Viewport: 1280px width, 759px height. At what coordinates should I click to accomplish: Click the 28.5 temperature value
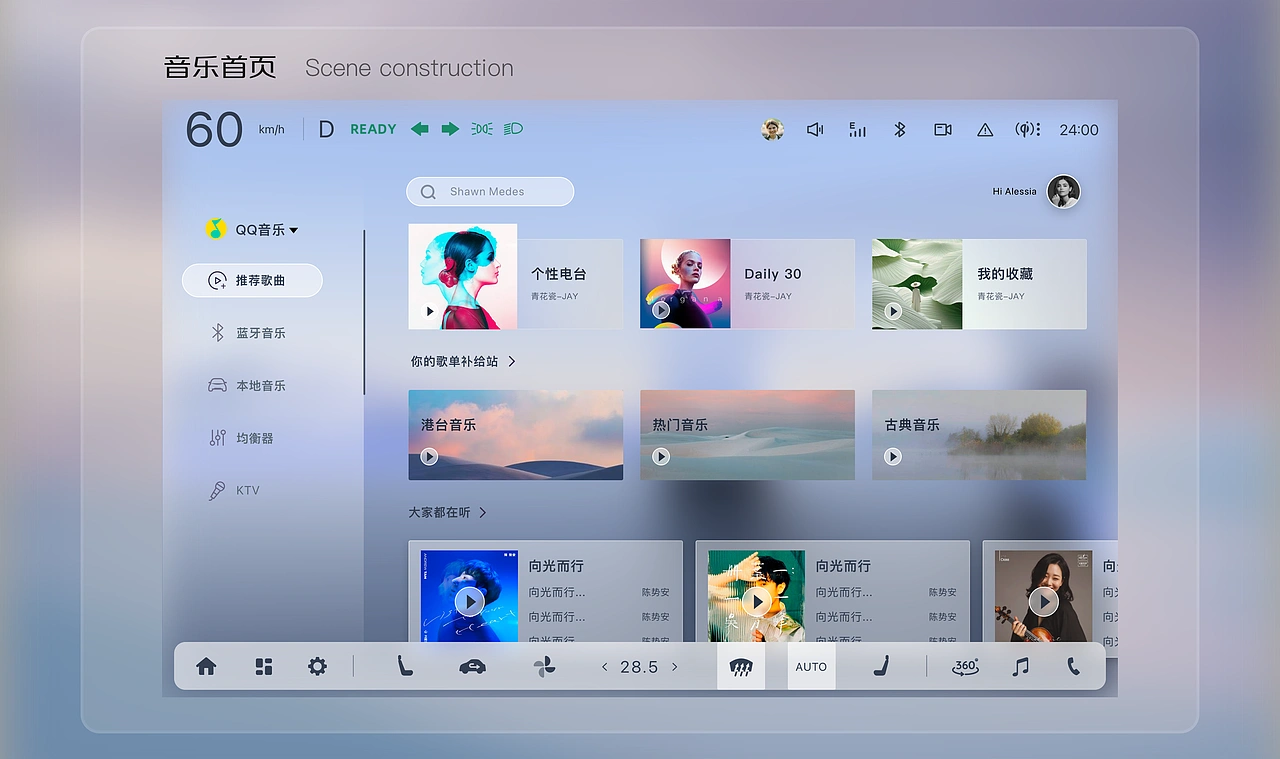[x=639, y=667]
